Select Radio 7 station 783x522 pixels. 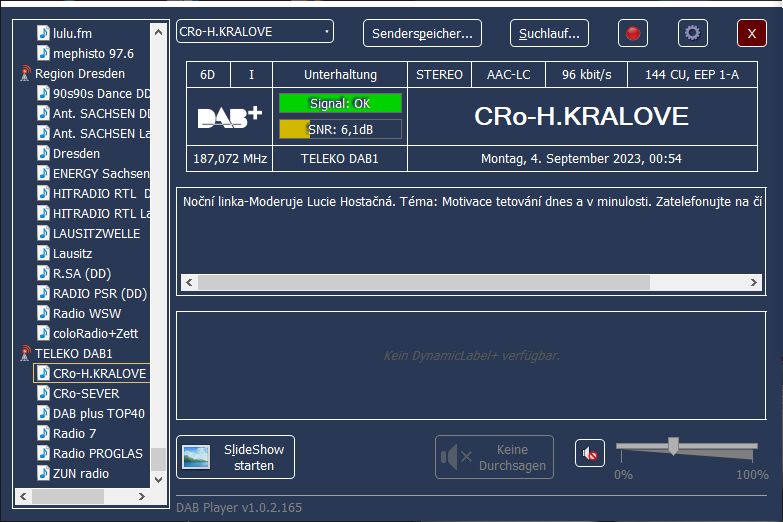tap(74, 434)
